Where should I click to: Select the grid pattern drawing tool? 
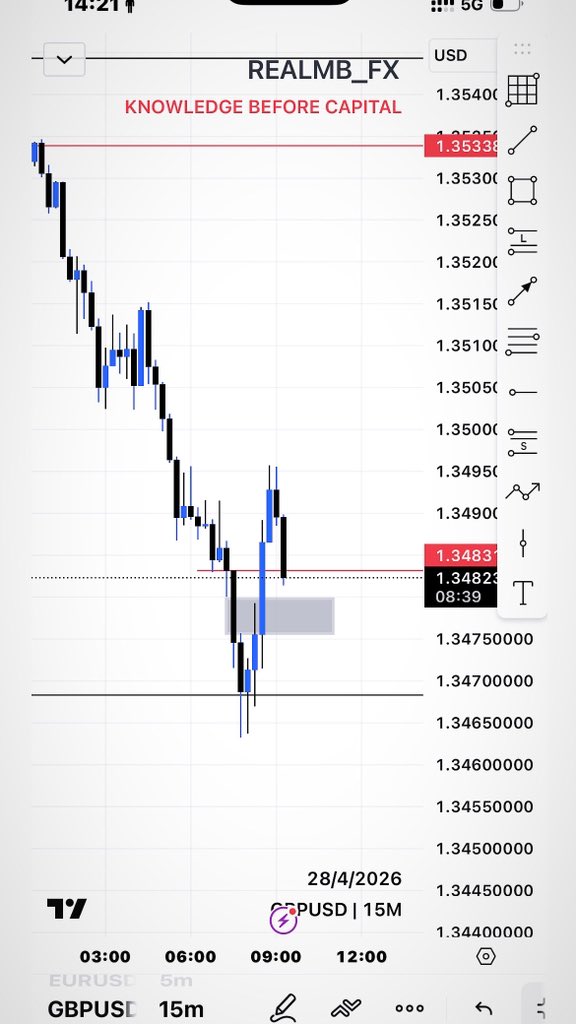[x=522, y=89]
